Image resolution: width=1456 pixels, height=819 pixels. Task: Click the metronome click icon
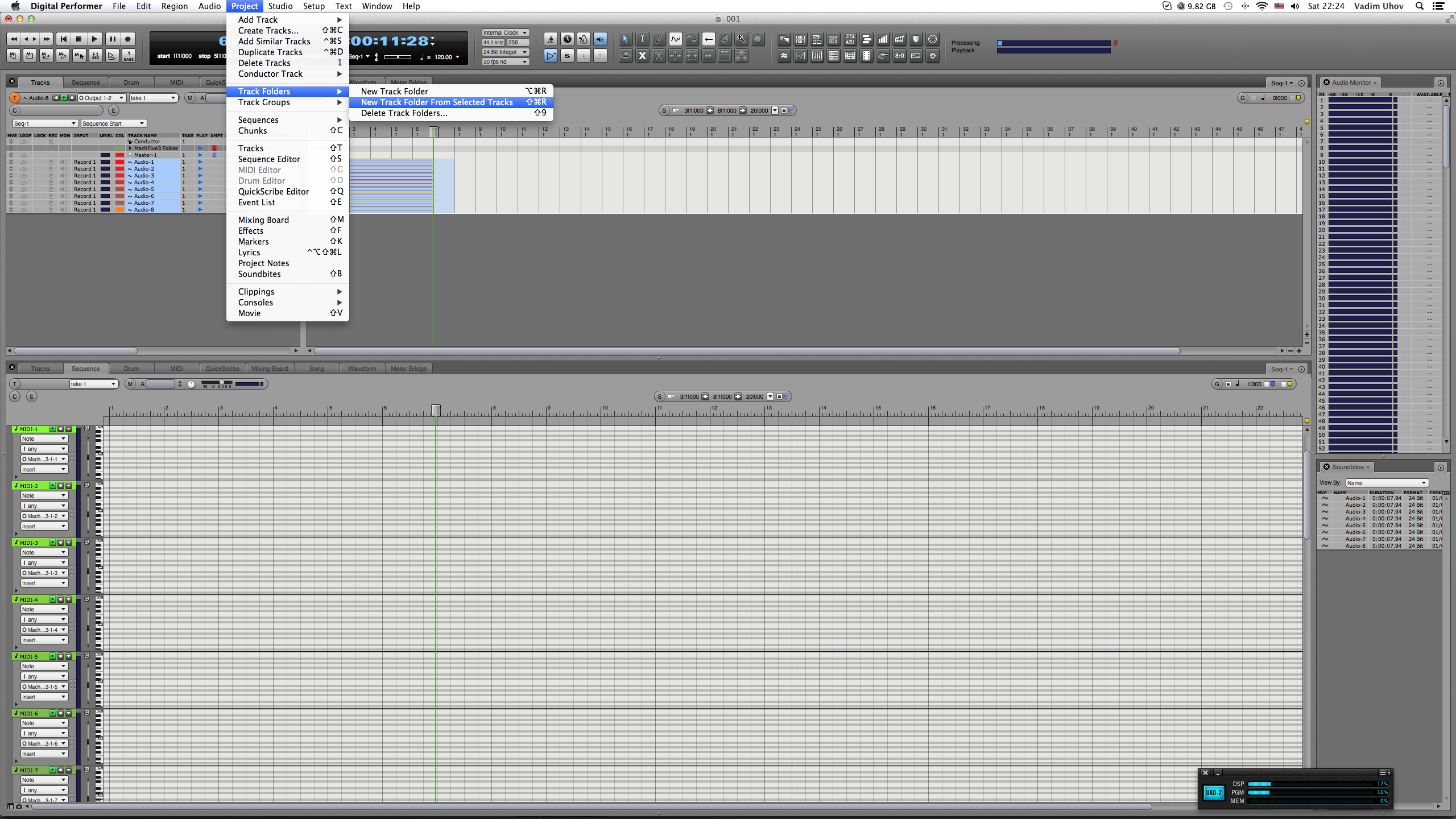click(x=584, y=39)
